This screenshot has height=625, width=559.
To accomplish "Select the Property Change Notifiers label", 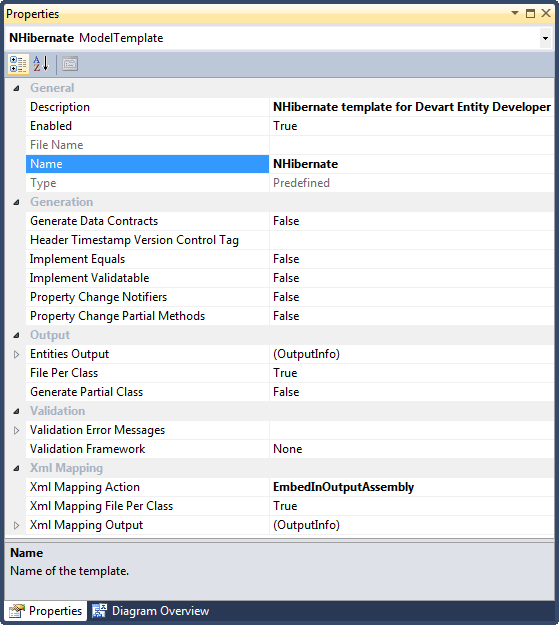I will [98, 297].
